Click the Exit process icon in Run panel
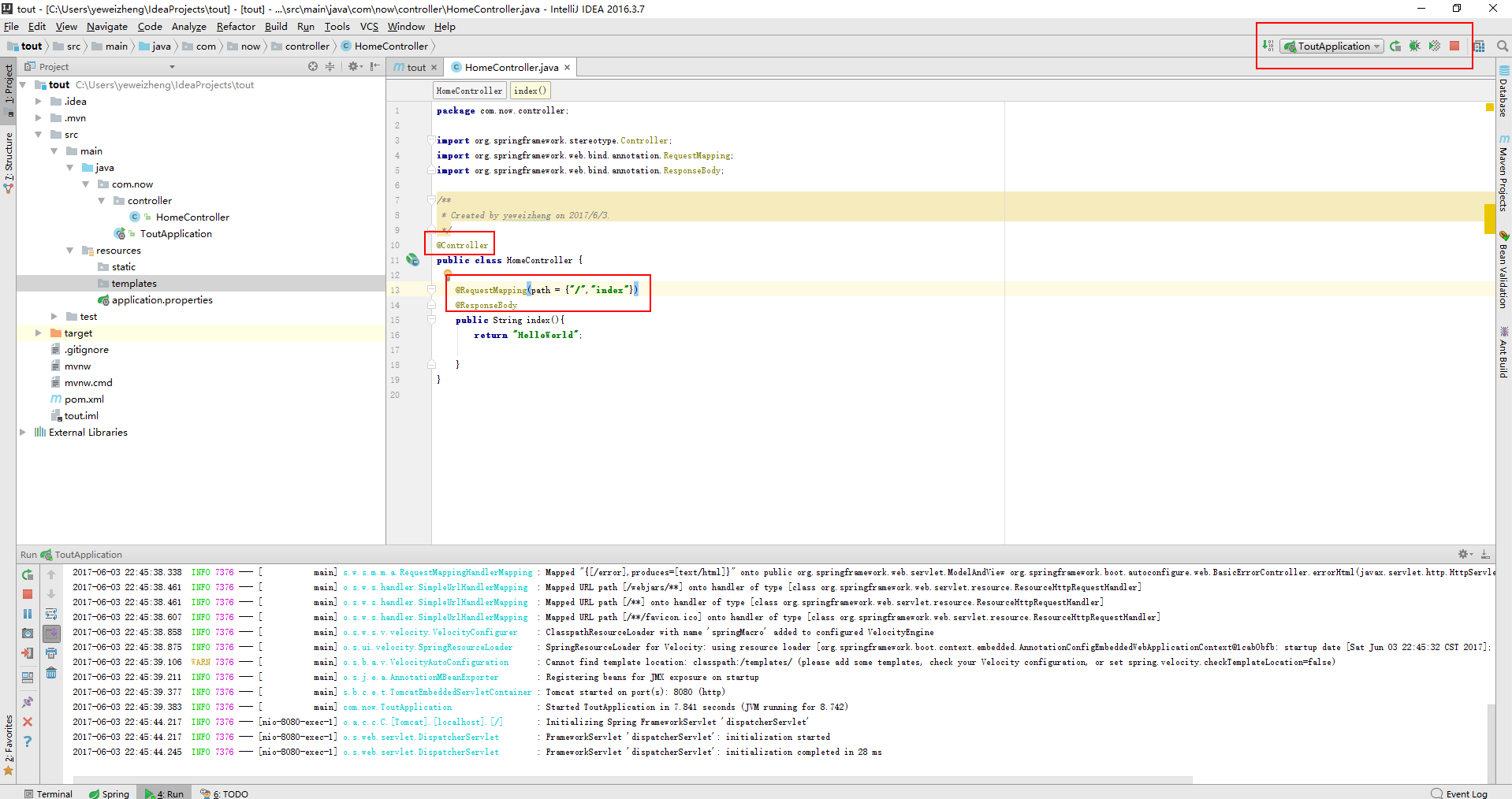The height and width of the screenshot is (799, 1512). pos(28,653)
